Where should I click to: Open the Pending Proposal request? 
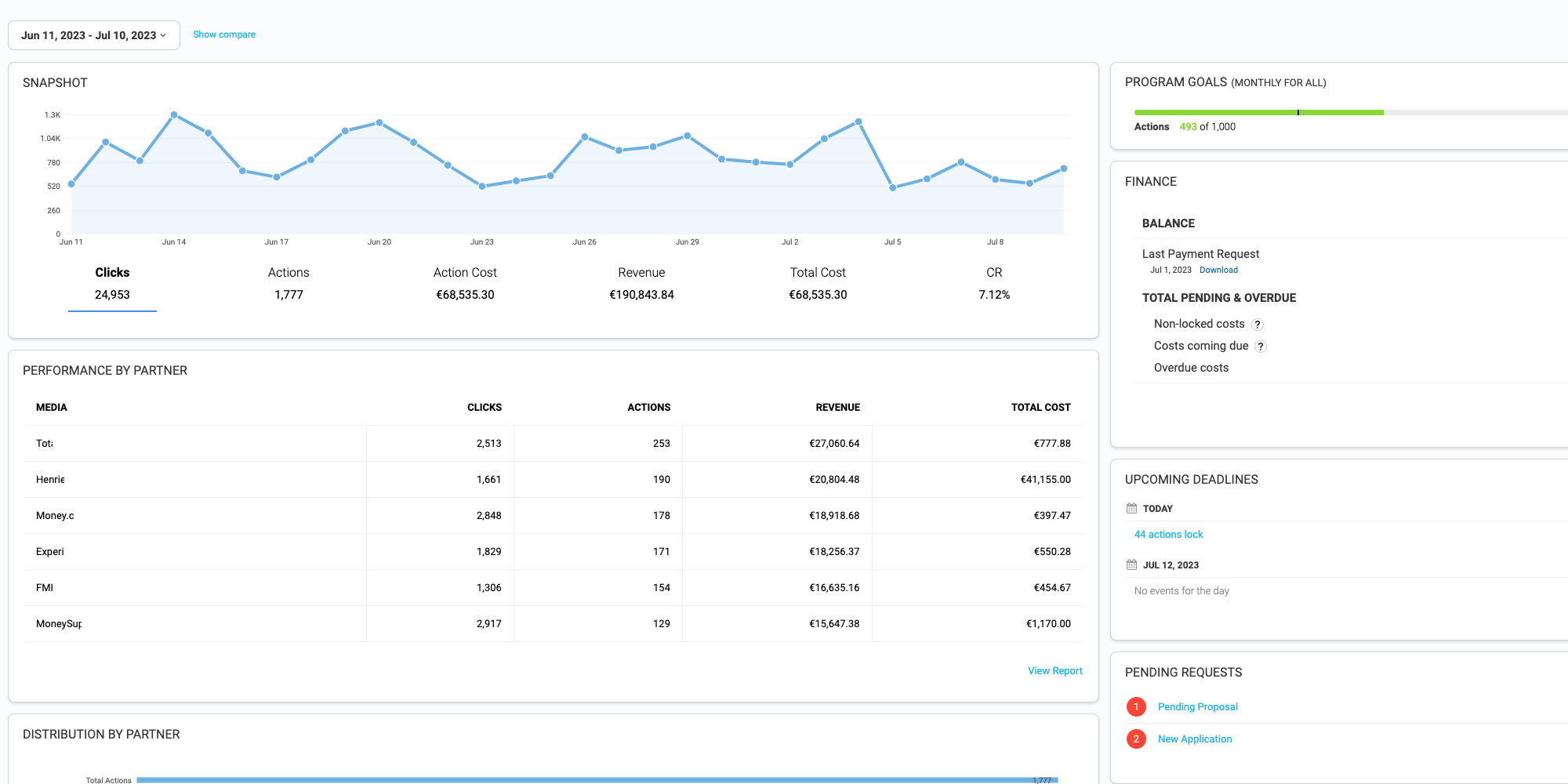pyautogui.click(x=1197, y=707)
